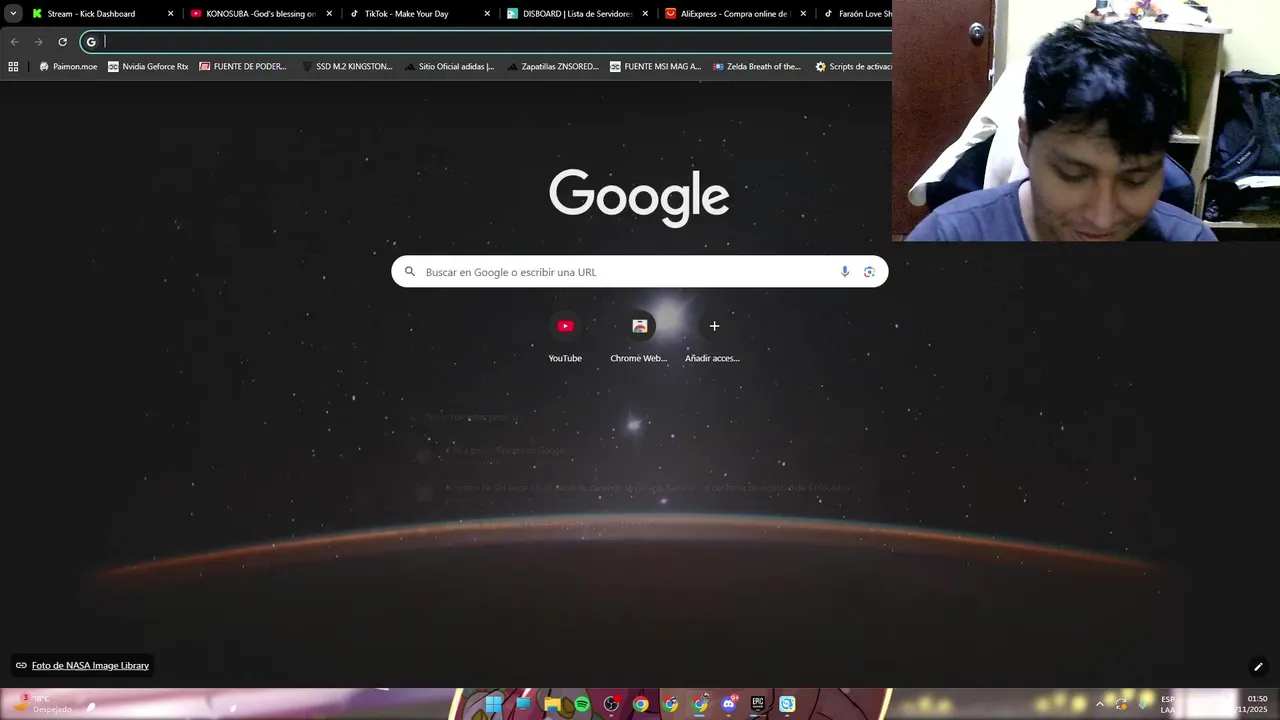Open the Chrome Web Store shortcut
The image size is (1280, 720).
pos(639,338)
